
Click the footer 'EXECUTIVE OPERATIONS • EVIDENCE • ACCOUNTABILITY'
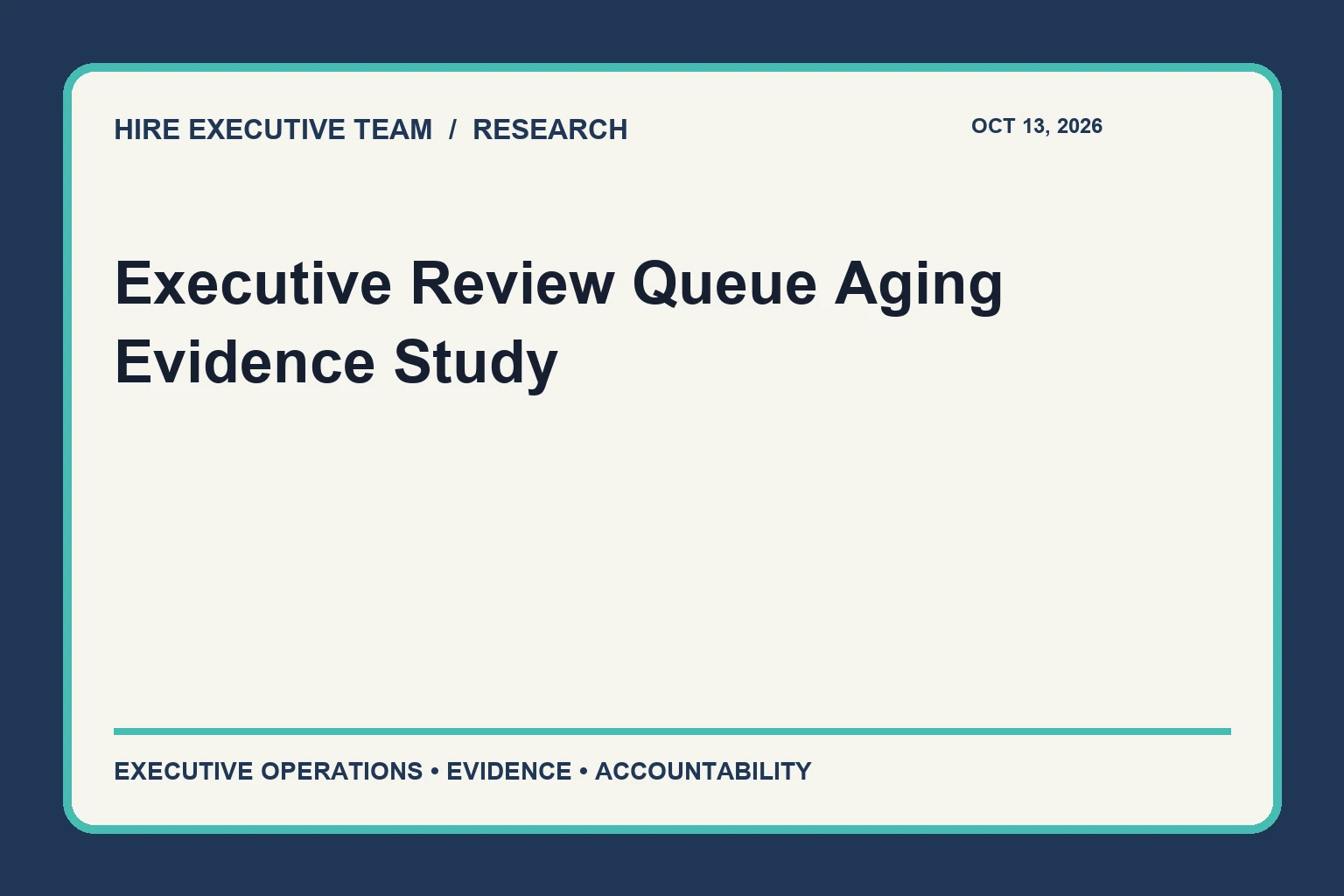coord(463,771)
